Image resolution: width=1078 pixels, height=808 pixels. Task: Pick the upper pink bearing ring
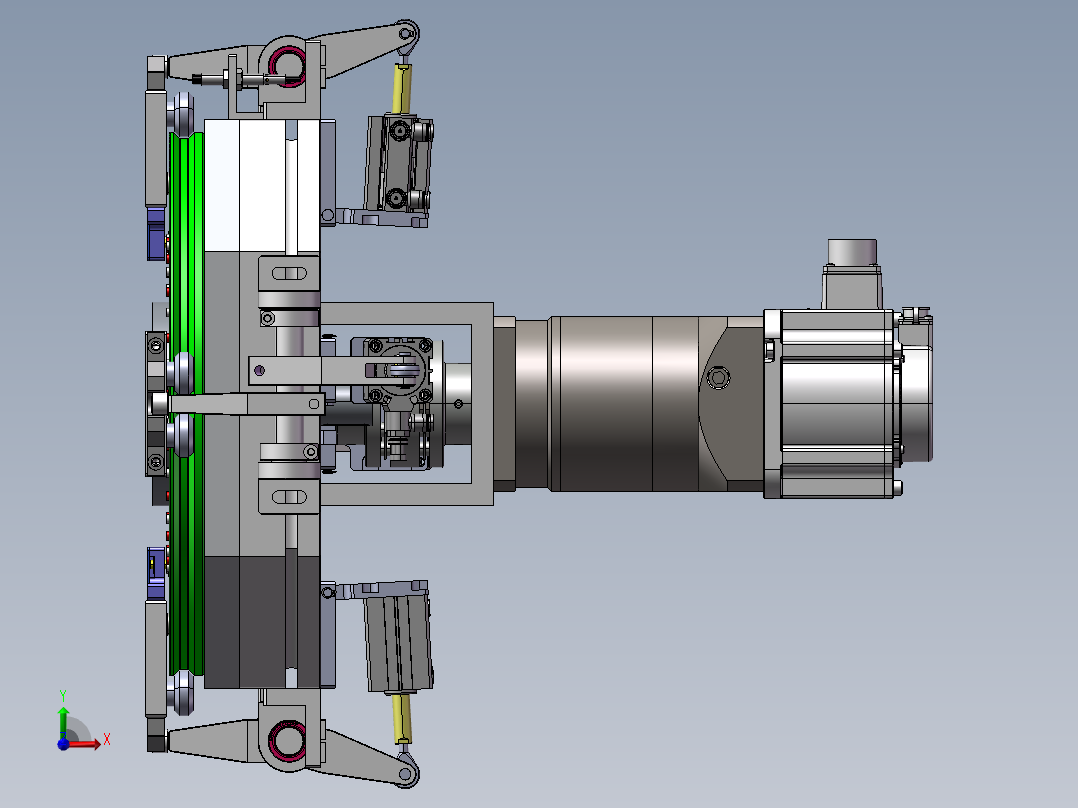pyautogui.click(x=287, y=65)
